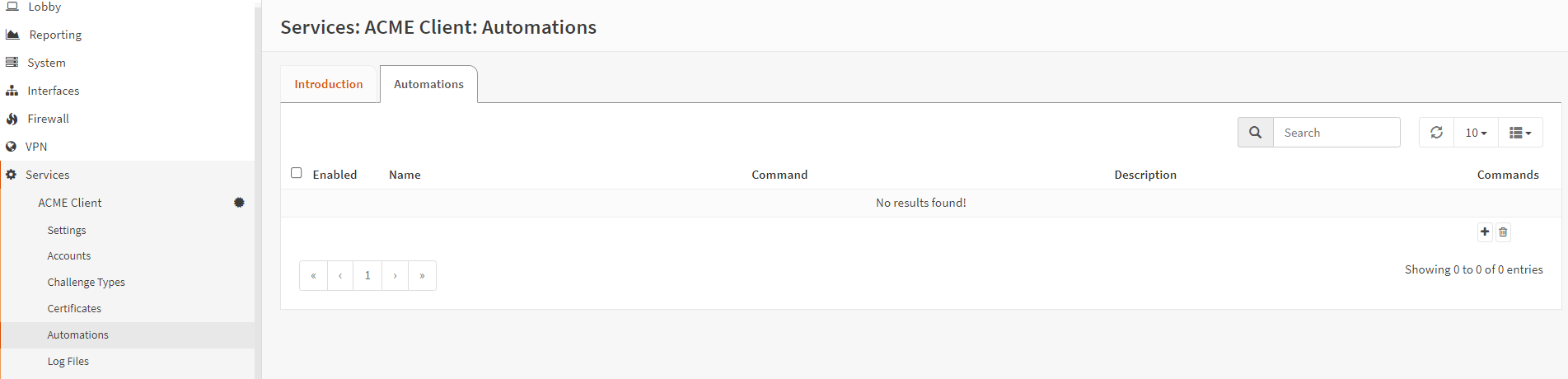Click the trash icon to delete selected
This screenshot has width=1568, height=379.
(1503, 232)
